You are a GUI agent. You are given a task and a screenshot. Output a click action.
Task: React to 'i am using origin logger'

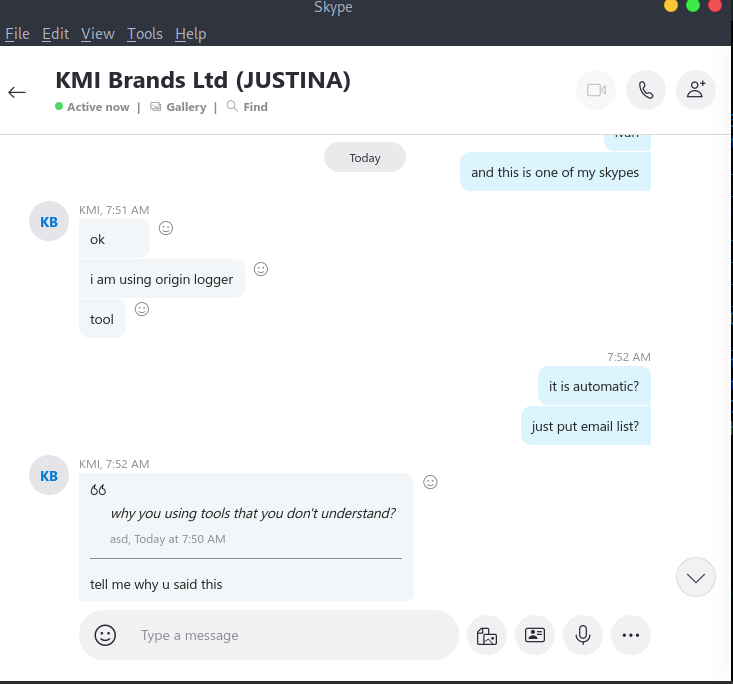(x=261, y=269)
